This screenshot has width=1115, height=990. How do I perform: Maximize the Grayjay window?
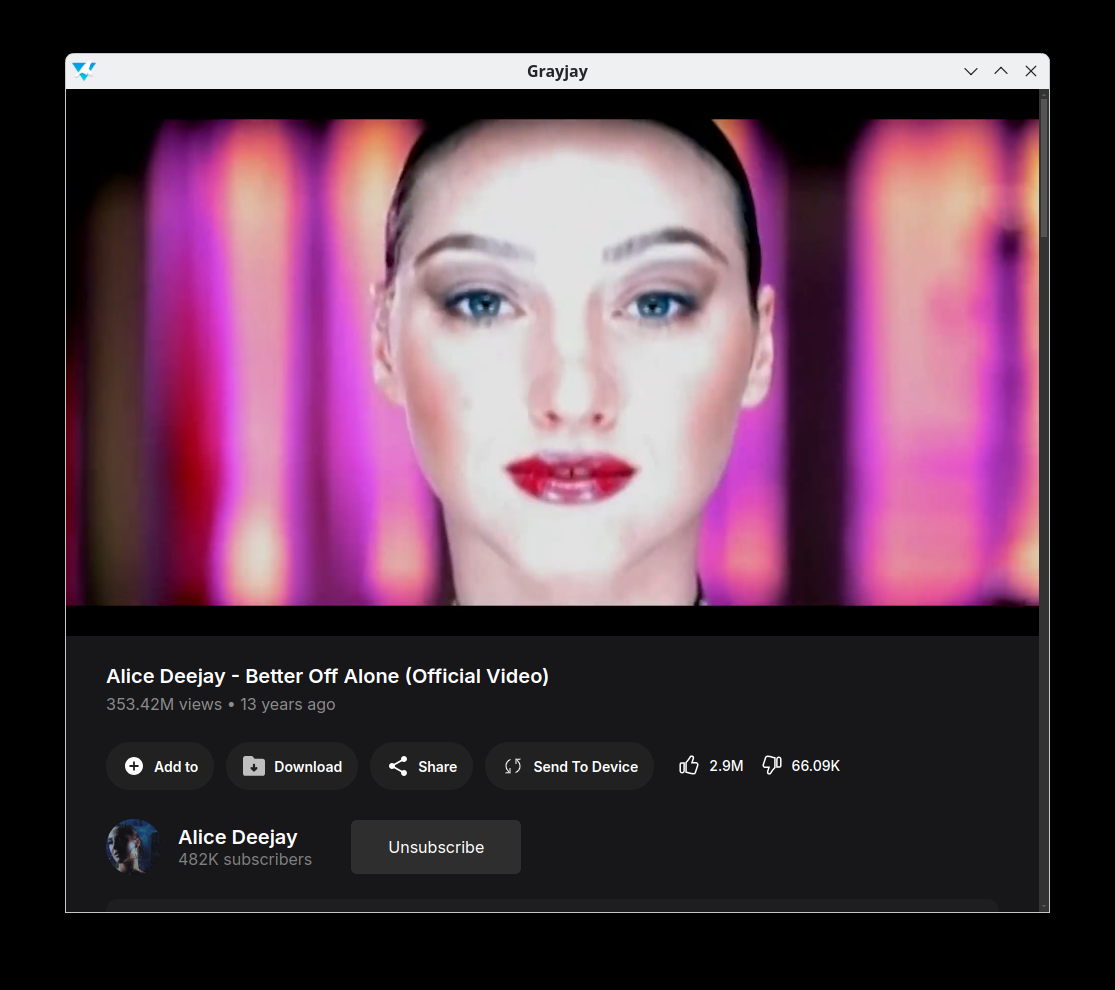click(x=1001, y=71)
